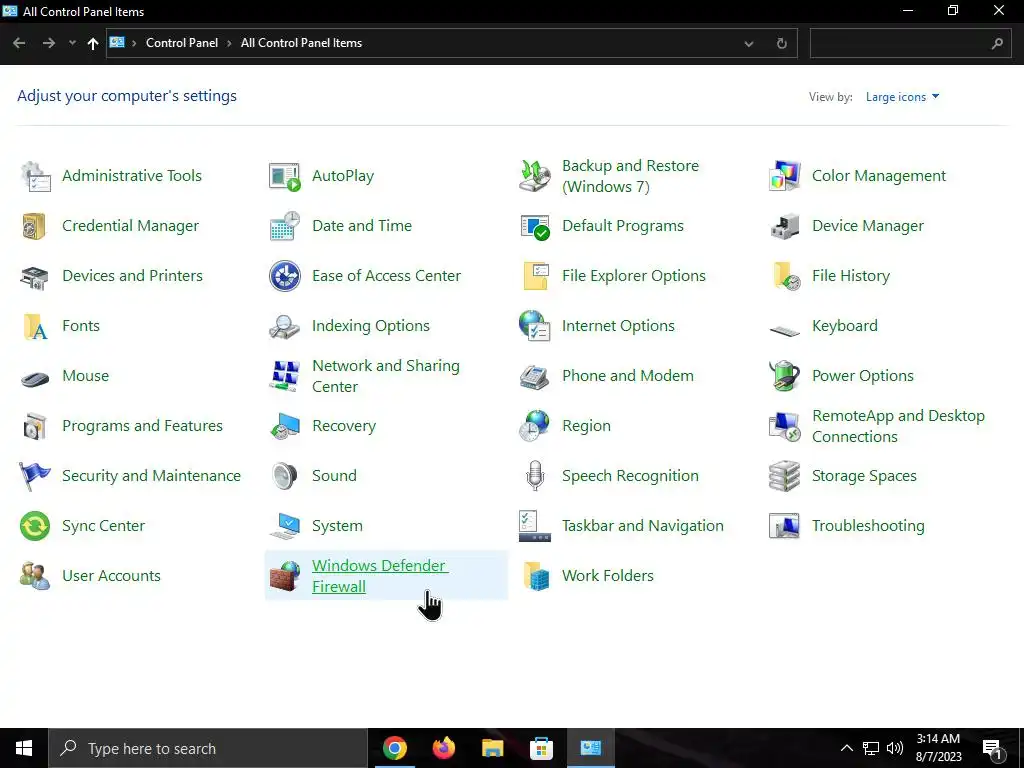
Task: Open the User Accounts link
Action: point(111,576)
